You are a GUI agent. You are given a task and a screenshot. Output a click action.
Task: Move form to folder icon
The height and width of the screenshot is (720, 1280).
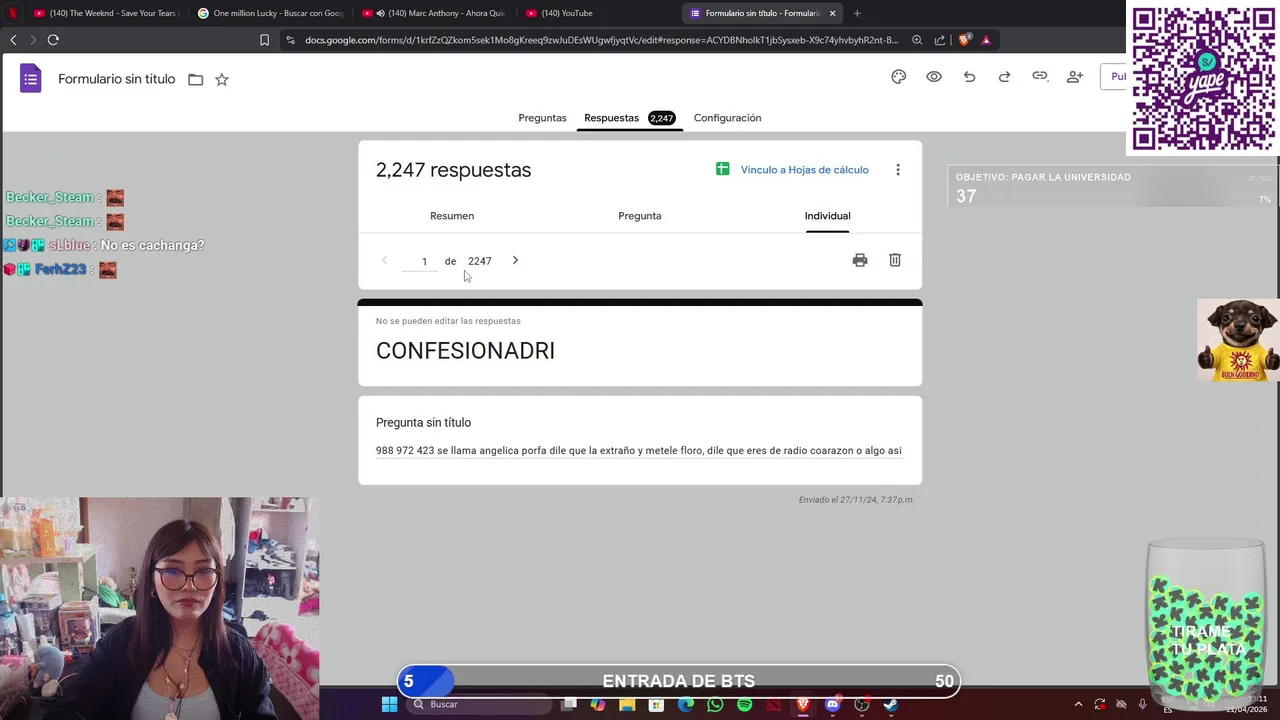tap(196, 80)
